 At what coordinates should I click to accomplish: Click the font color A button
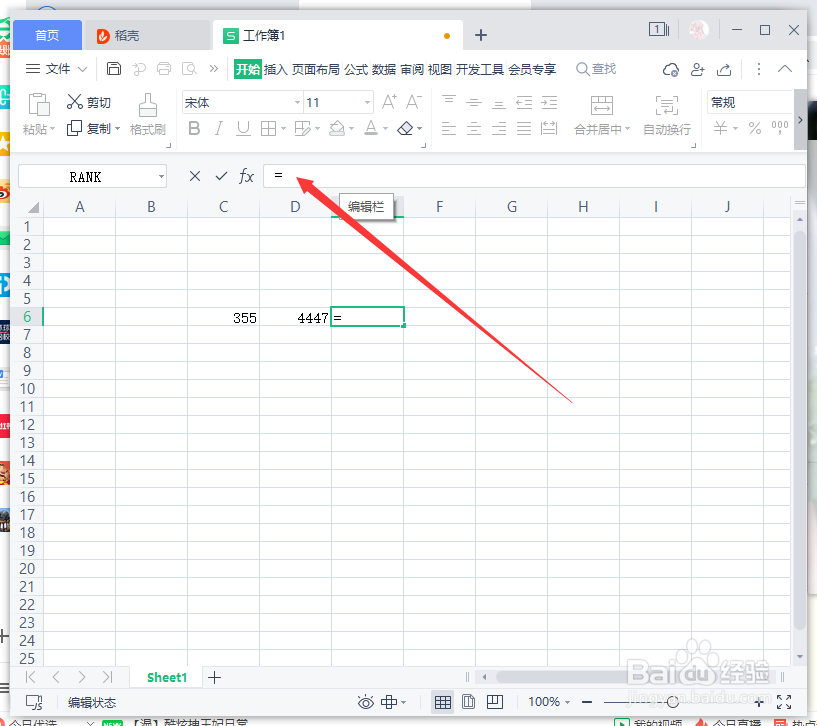[371, 128]
